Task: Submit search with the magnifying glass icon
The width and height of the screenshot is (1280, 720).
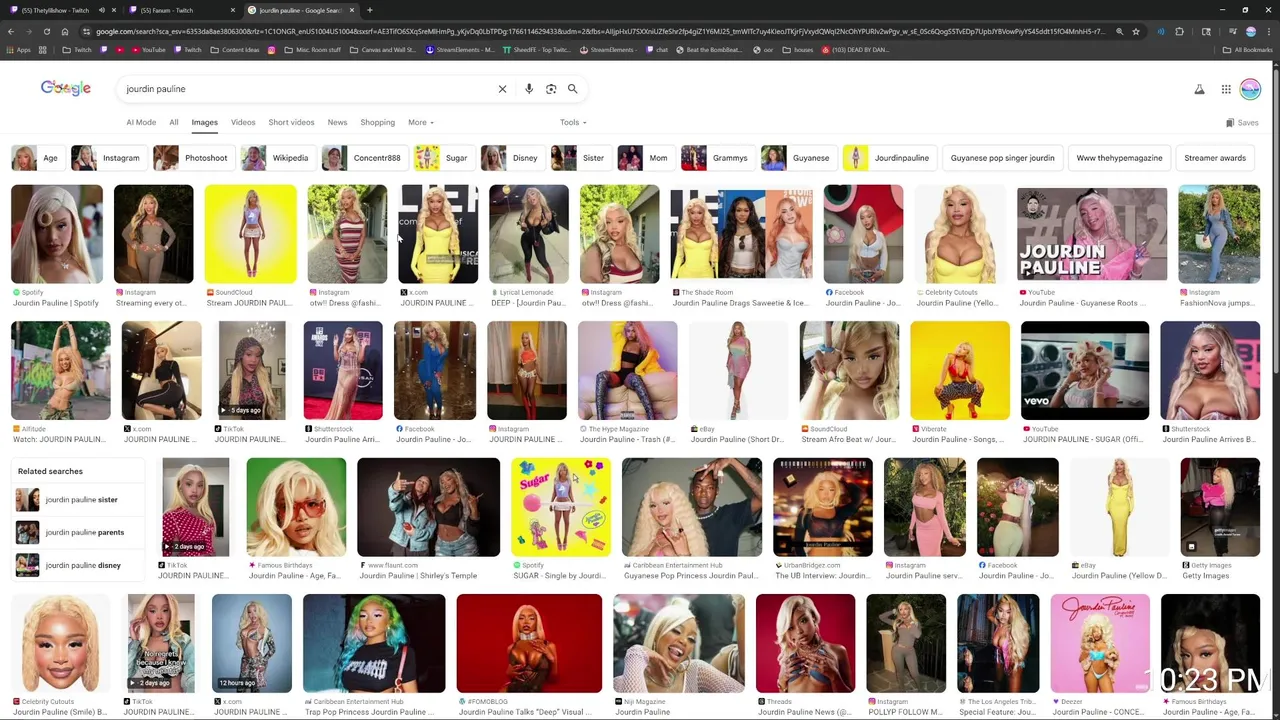Action: click(x=572, y=89)
